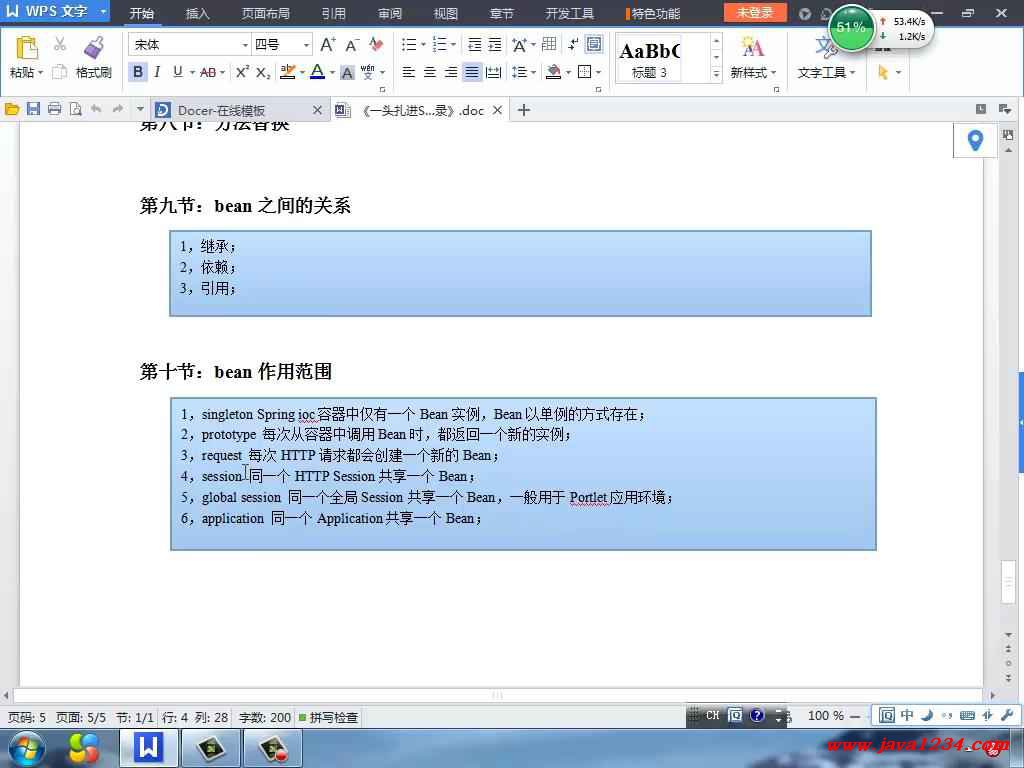Click the zoom out minus button
Image resolution: width=1024 pixels, height=768 pixels.
[x=855, y=716]
